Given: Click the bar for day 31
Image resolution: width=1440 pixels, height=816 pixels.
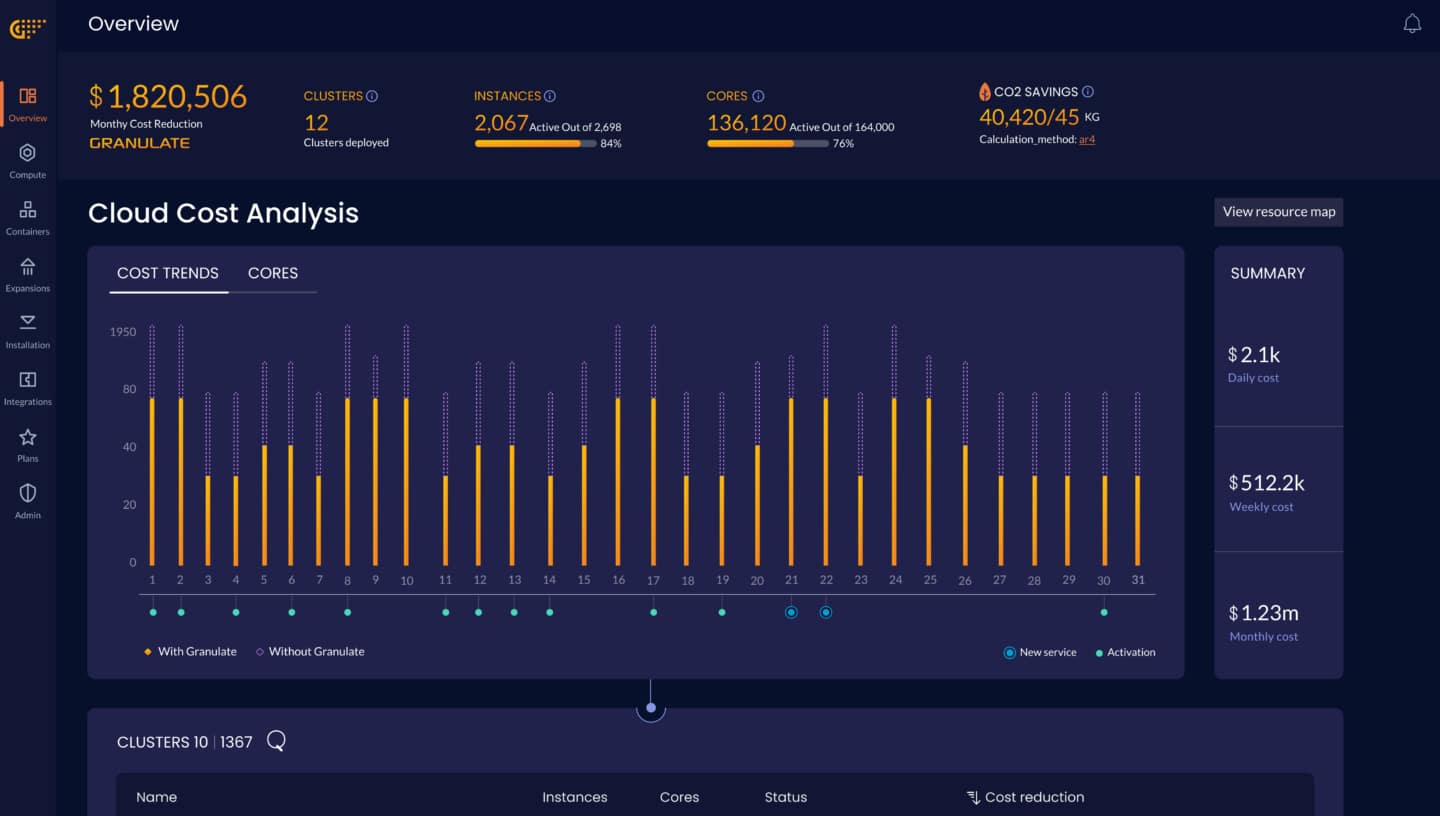Looking at the screenshot, I should [1138, 479].
